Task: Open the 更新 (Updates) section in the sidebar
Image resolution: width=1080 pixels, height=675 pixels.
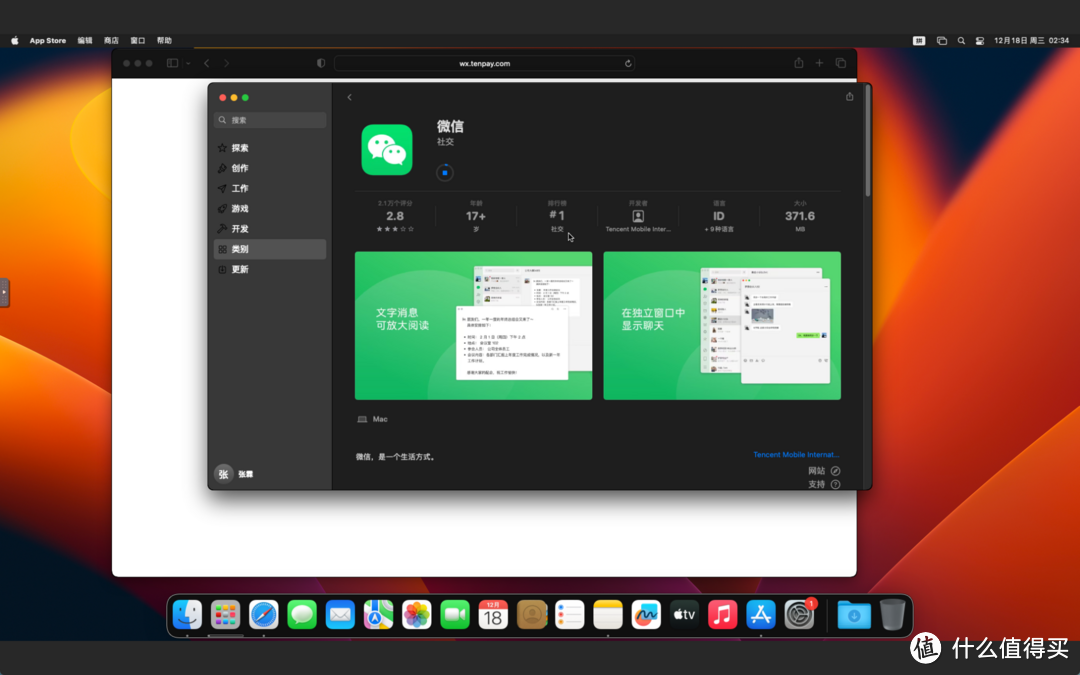Action: (240, 269)
